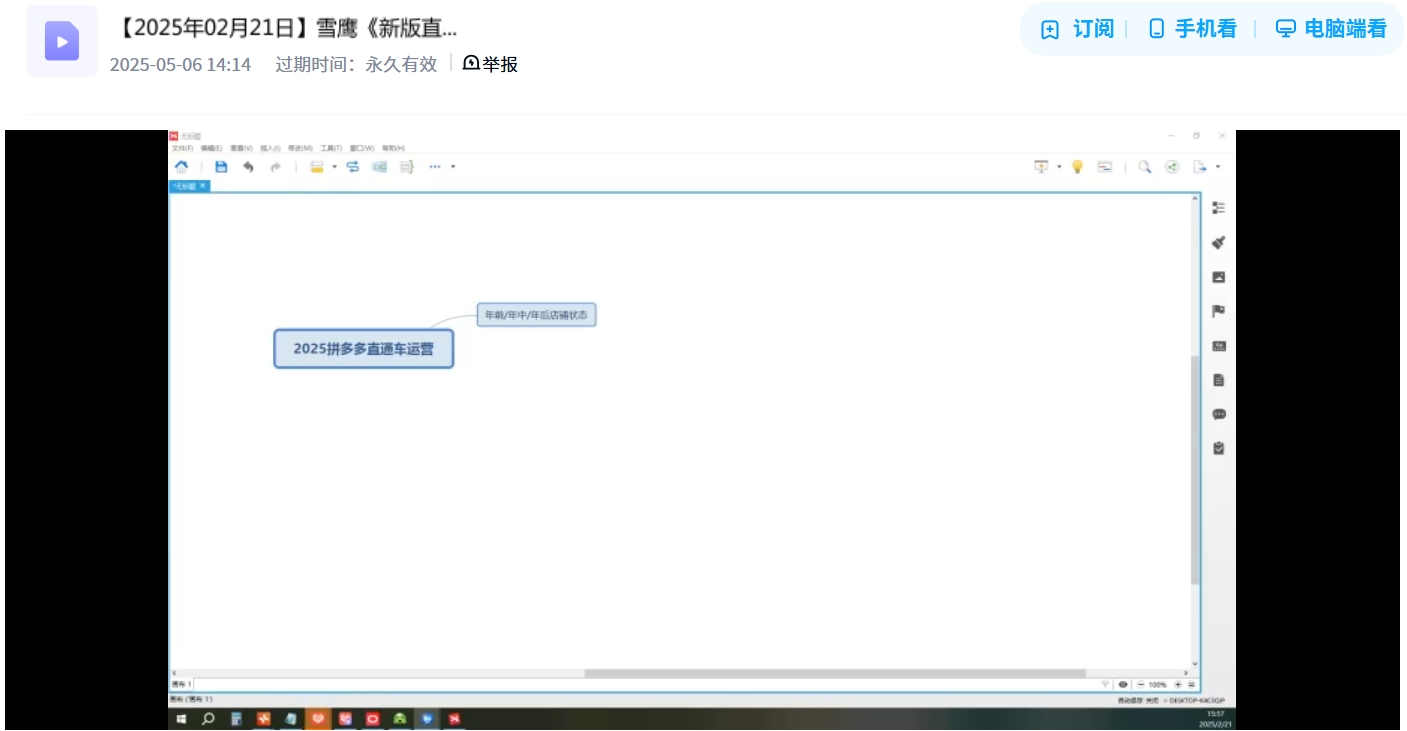The height and width of the screenshot is (731, 1407).
Task: Open the 插入(I) menu
Action: tap(270, 148)
